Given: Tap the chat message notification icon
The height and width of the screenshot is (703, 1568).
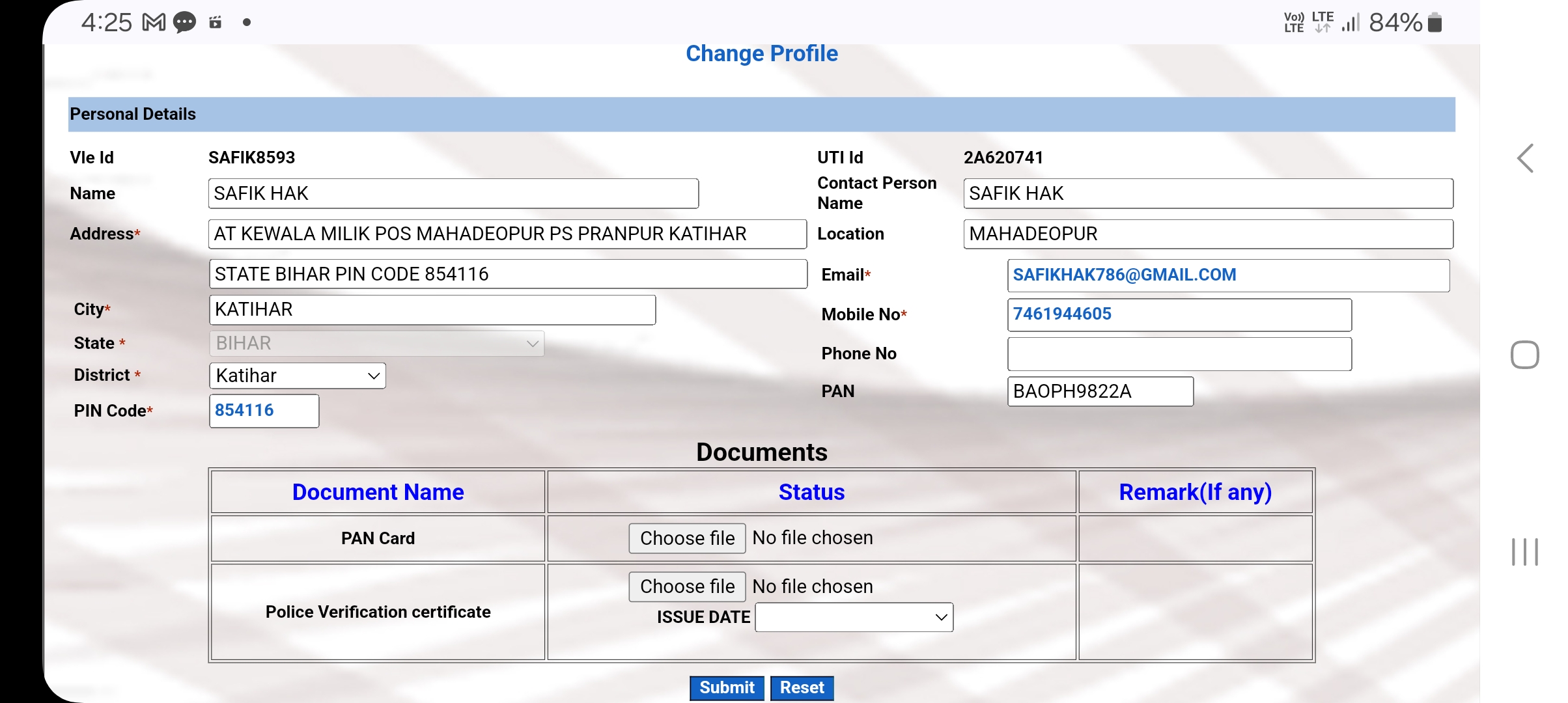Looking at the screenshot, I should (x=185, y=23).
